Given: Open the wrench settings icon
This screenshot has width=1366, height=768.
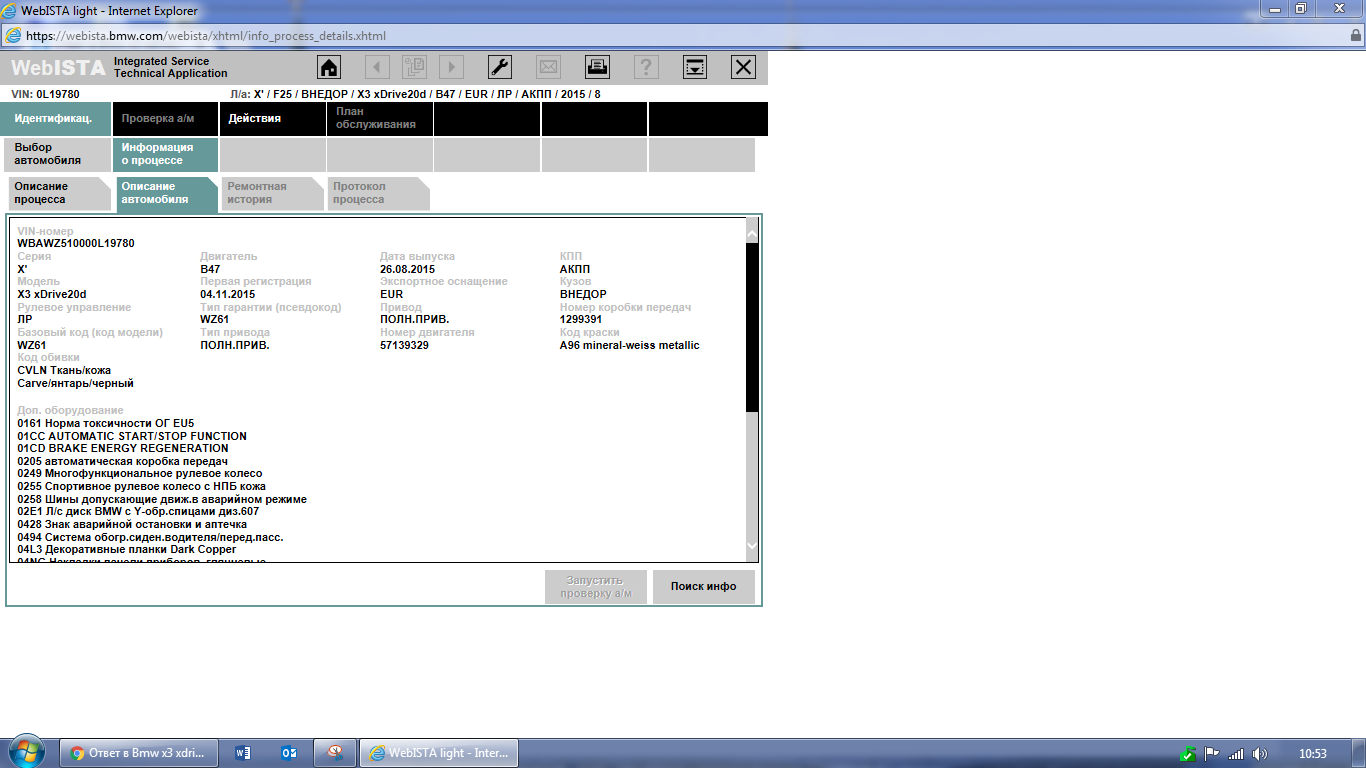Looking at the screenshot, I should pyautogui.click(x=500, y=67).
